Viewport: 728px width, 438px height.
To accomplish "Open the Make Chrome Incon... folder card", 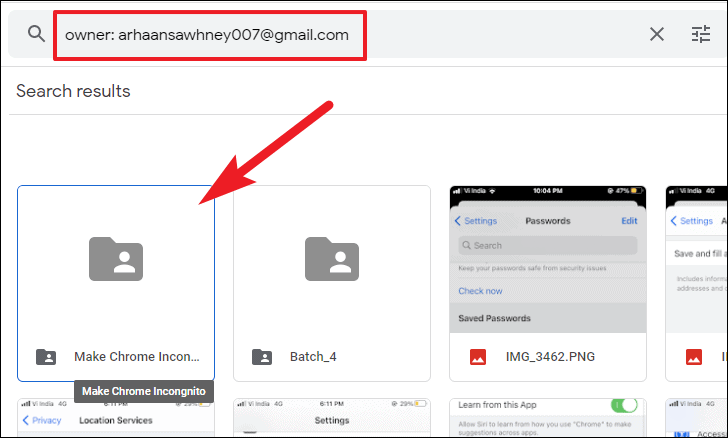I will (116, 283).
